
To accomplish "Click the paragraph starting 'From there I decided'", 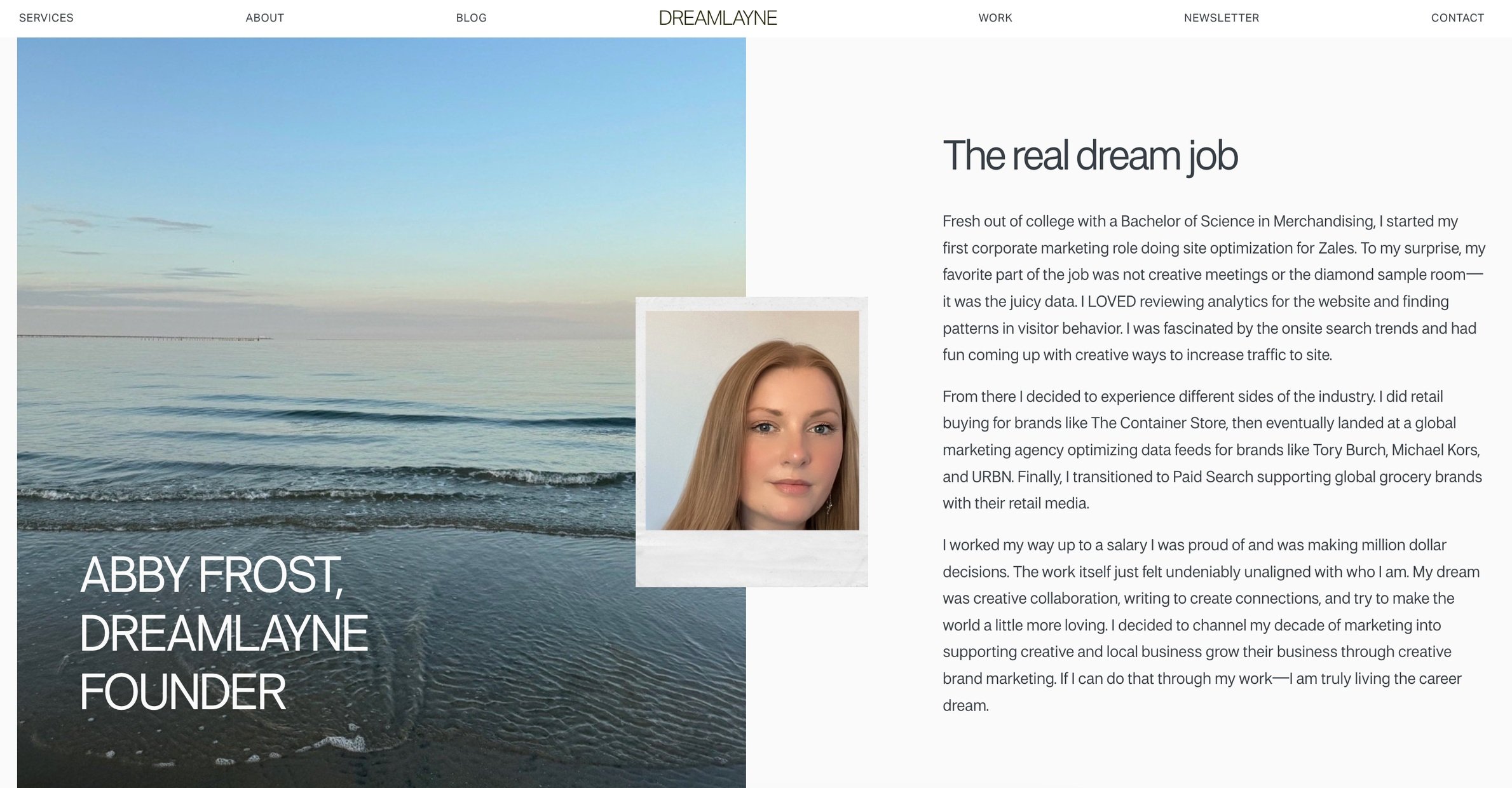I will click(1212, 450).
